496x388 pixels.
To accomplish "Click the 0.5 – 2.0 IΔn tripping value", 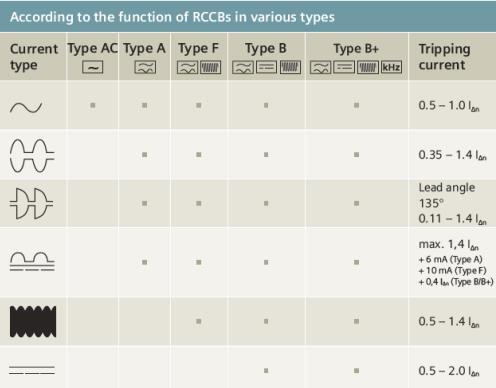I will (449, 371).
